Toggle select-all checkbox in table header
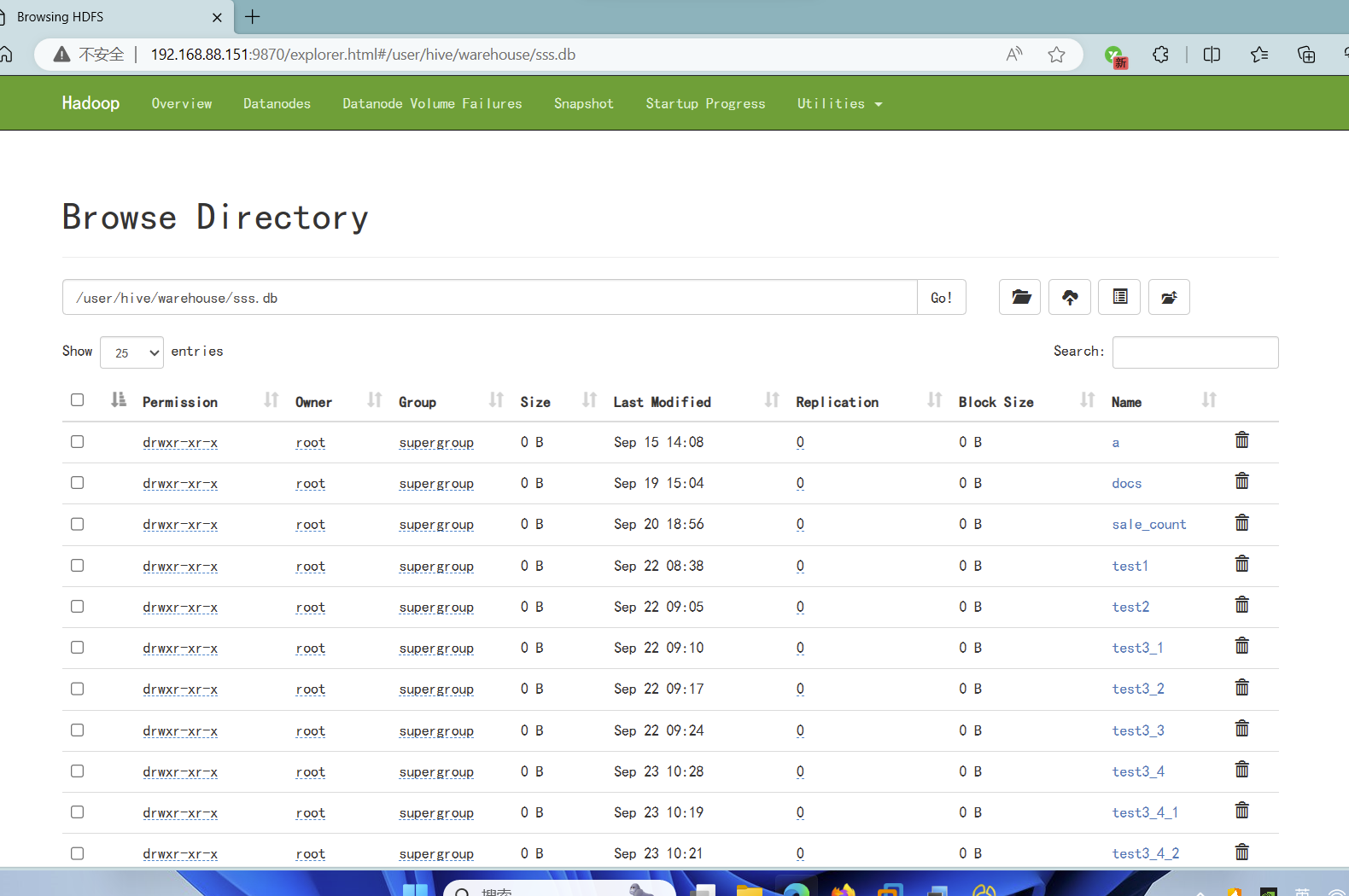Image resolution: width=1349 pixels, height=896 pixels. [x=78, y=400]
